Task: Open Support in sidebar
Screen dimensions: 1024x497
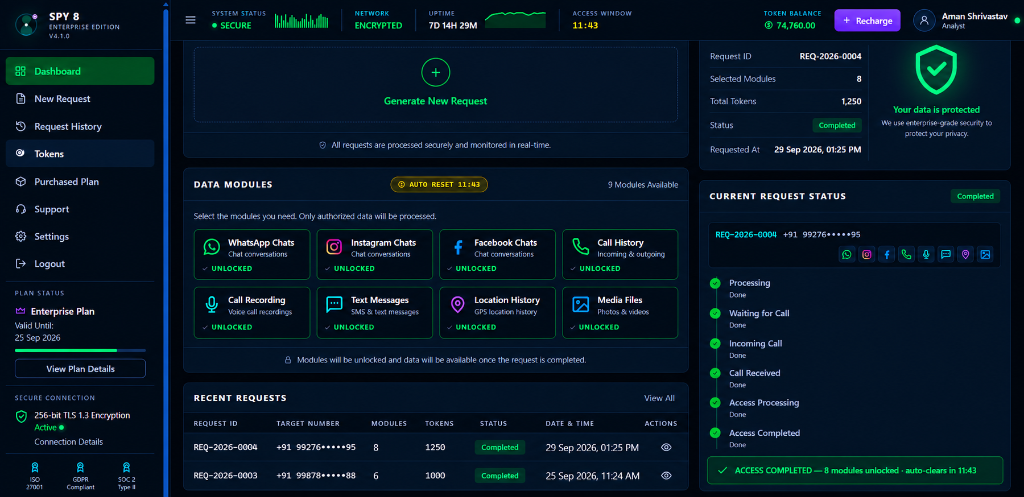Action: pos(80,209)
